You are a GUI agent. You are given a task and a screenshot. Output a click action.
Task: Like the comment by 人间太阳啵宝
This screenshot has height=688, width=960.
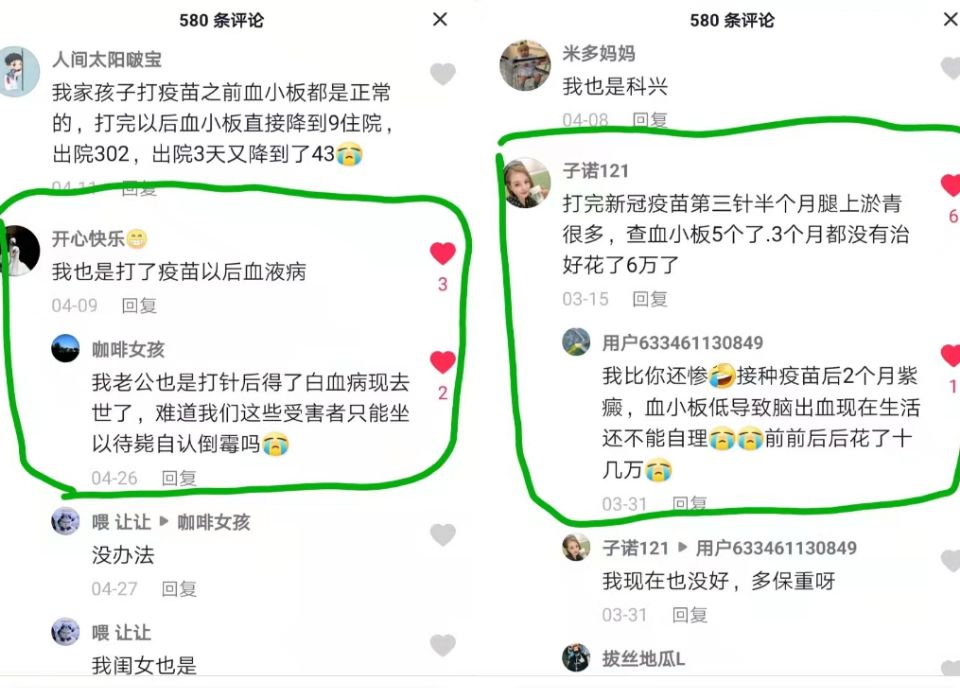(x=443, y=74)
